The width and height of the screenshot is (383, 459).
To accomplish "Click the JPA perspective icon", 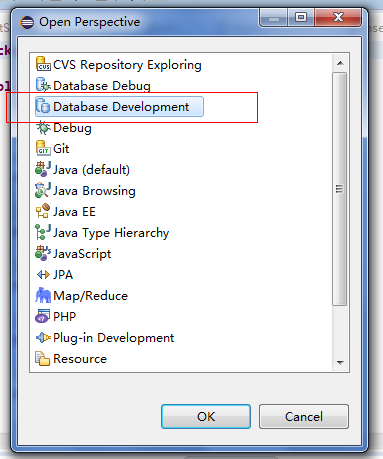I will click(43, 275).
